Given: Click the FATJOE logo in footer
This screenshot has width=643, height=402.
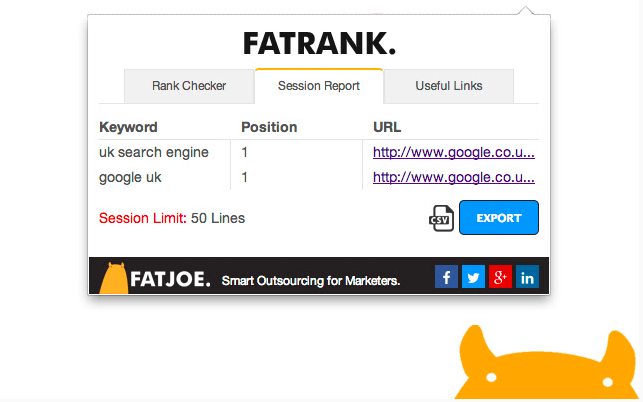Looking at the screenshot, I should pyautogui.click(x=155, y=278).
